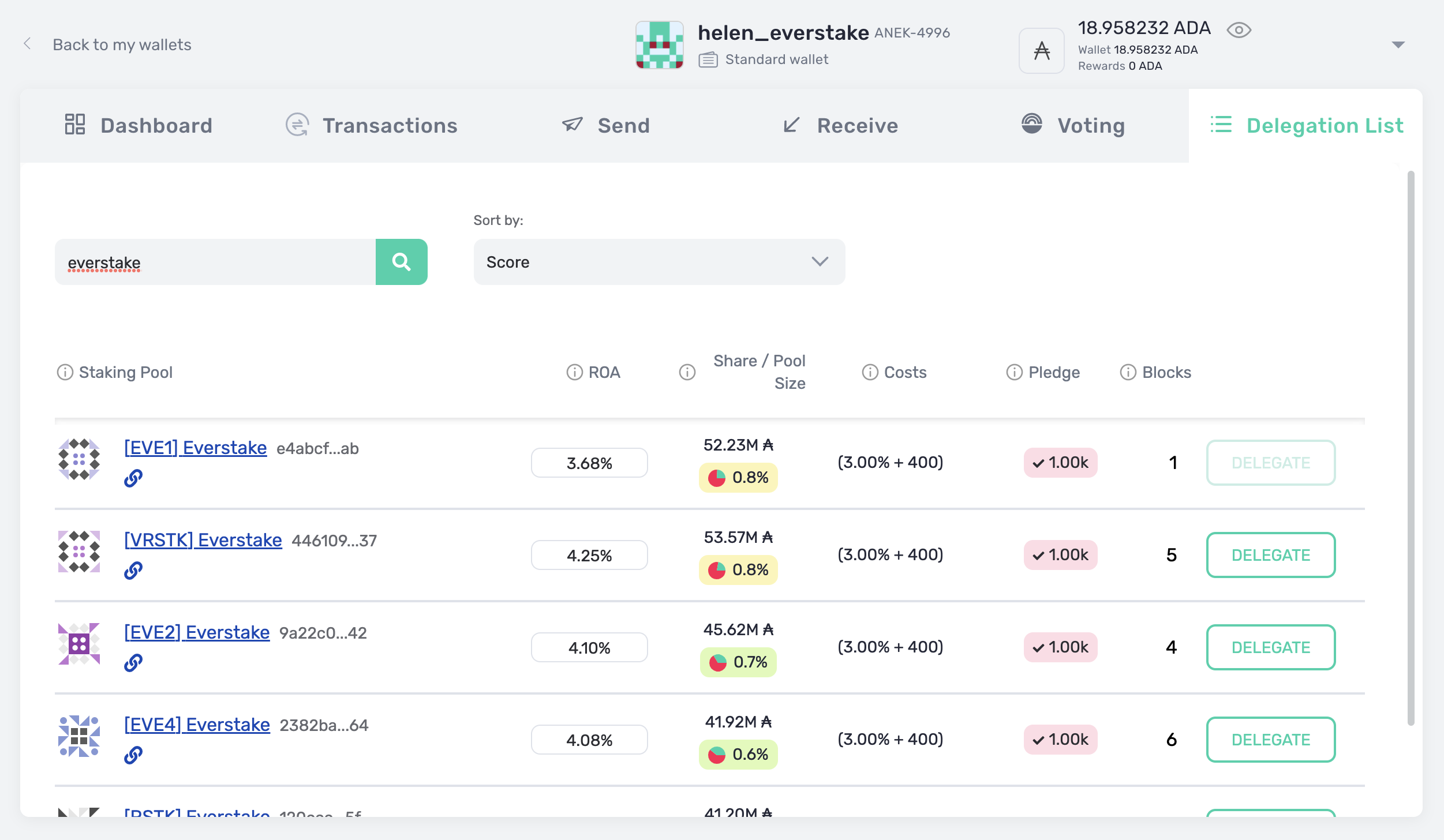The height and width of the screenshot is (840, 1444).
Task: Click the 0.7% pool share badge
Action: point(738,662)
